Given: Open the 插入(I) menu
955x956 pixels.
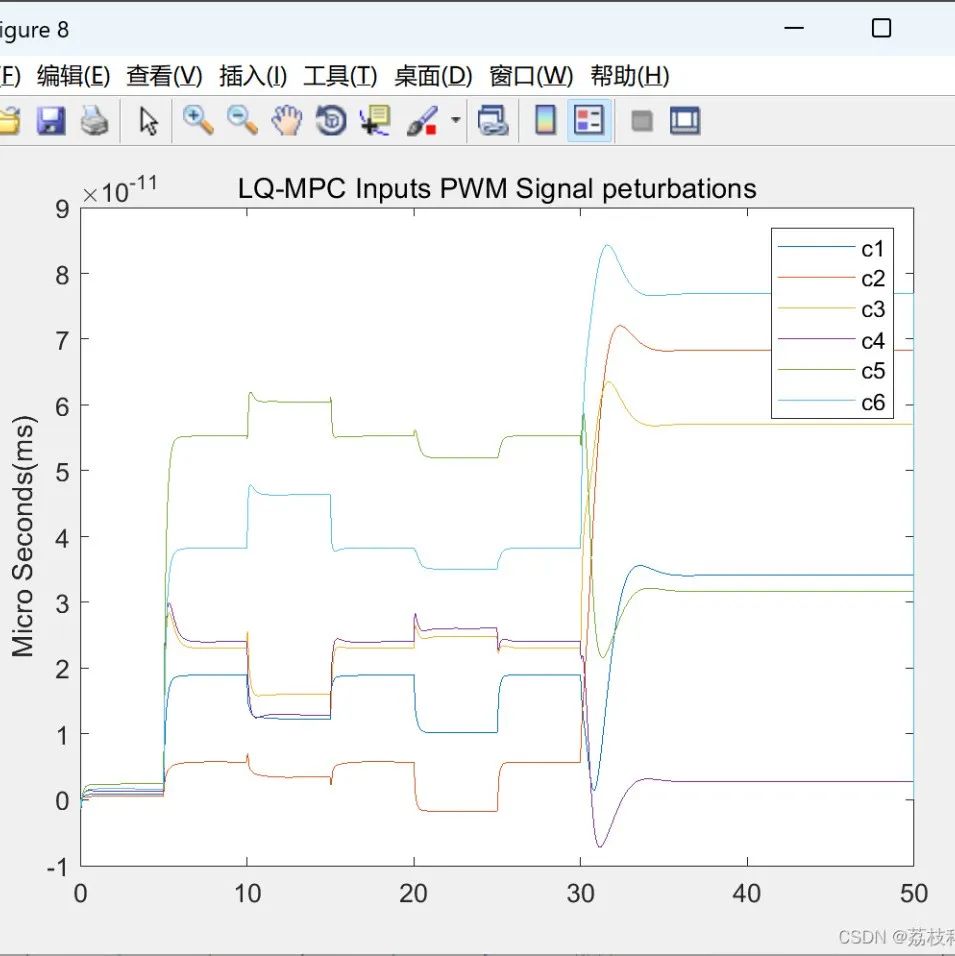Looking at the screenshot, I should pyautogui.click(x=252, y=76).
